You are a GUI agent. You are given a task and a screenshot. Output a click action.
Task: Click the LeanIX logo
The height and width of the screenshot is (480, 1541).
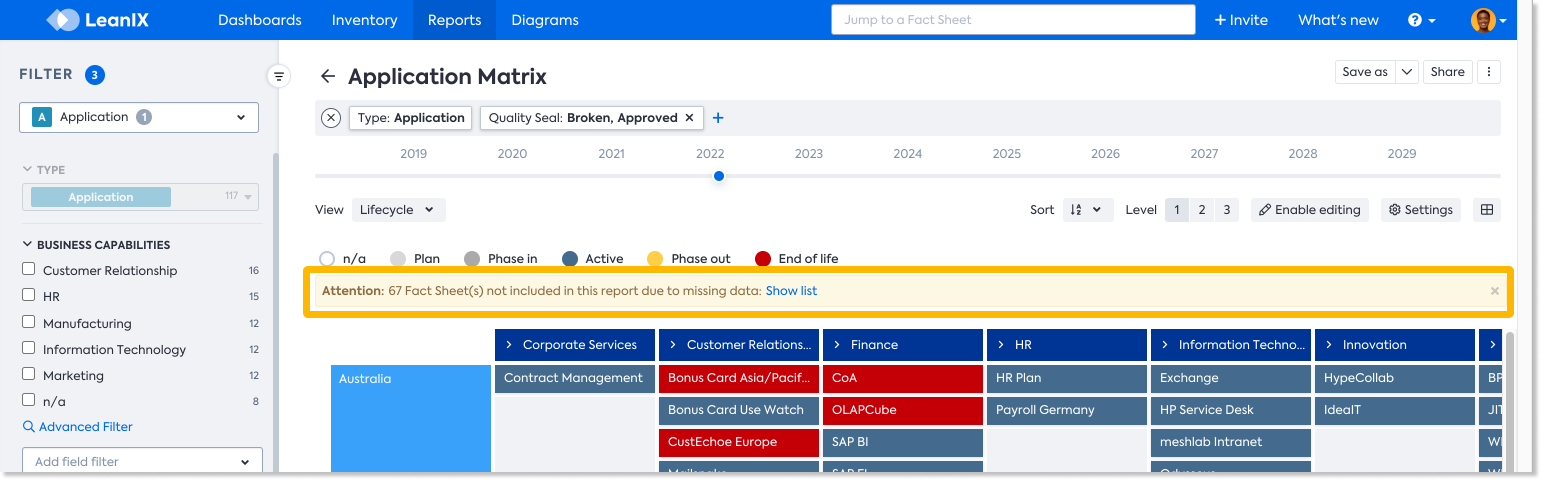pos(97,20)
